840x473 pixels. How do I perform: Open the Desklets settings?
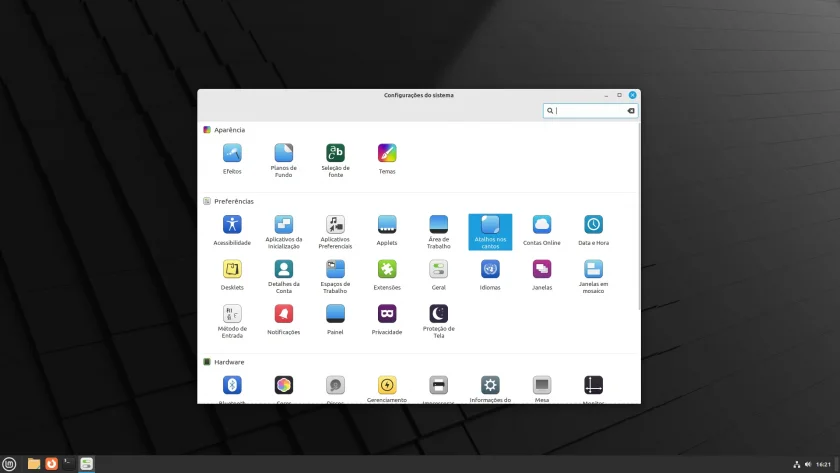click(232, 275)
